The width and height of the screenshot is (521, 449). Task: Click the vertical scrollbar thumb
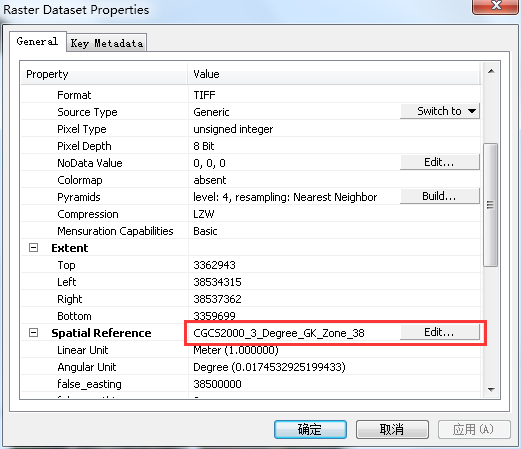click(x=490, y=205)
